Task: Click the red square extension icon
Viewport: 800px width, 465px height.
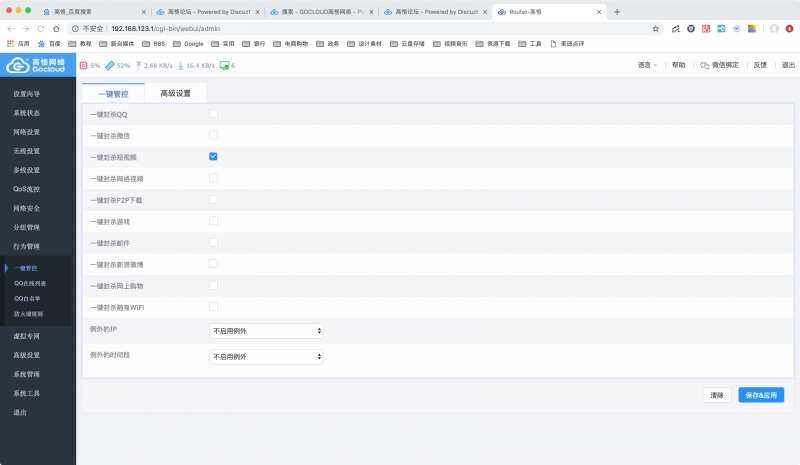Action: click(706, 29)
